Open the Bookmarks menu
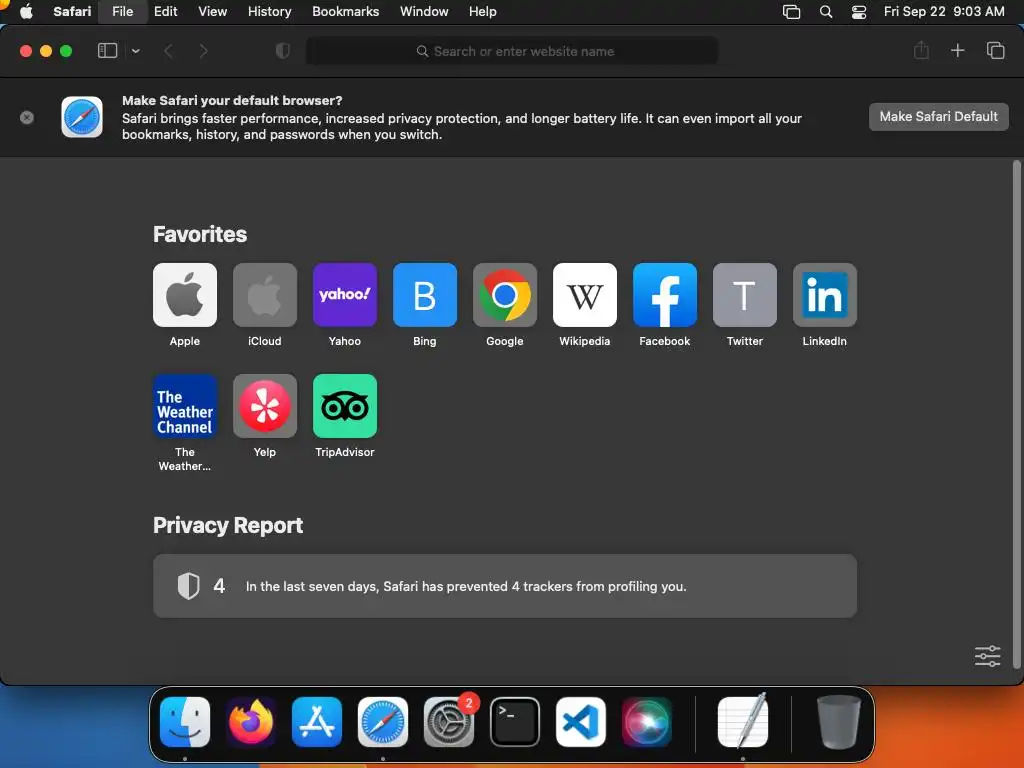Screen dimensions: 1024x768 tap(345, 12)
